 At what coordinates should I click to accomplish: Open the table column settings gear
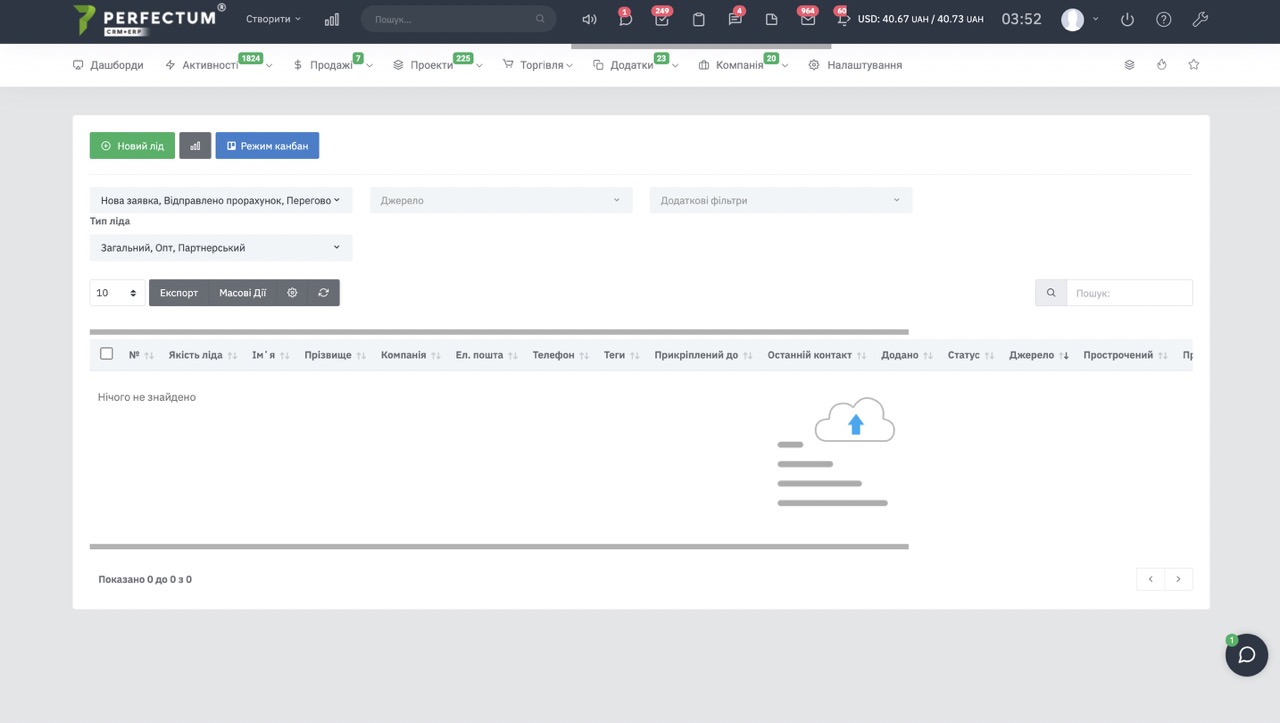point(292,293)
